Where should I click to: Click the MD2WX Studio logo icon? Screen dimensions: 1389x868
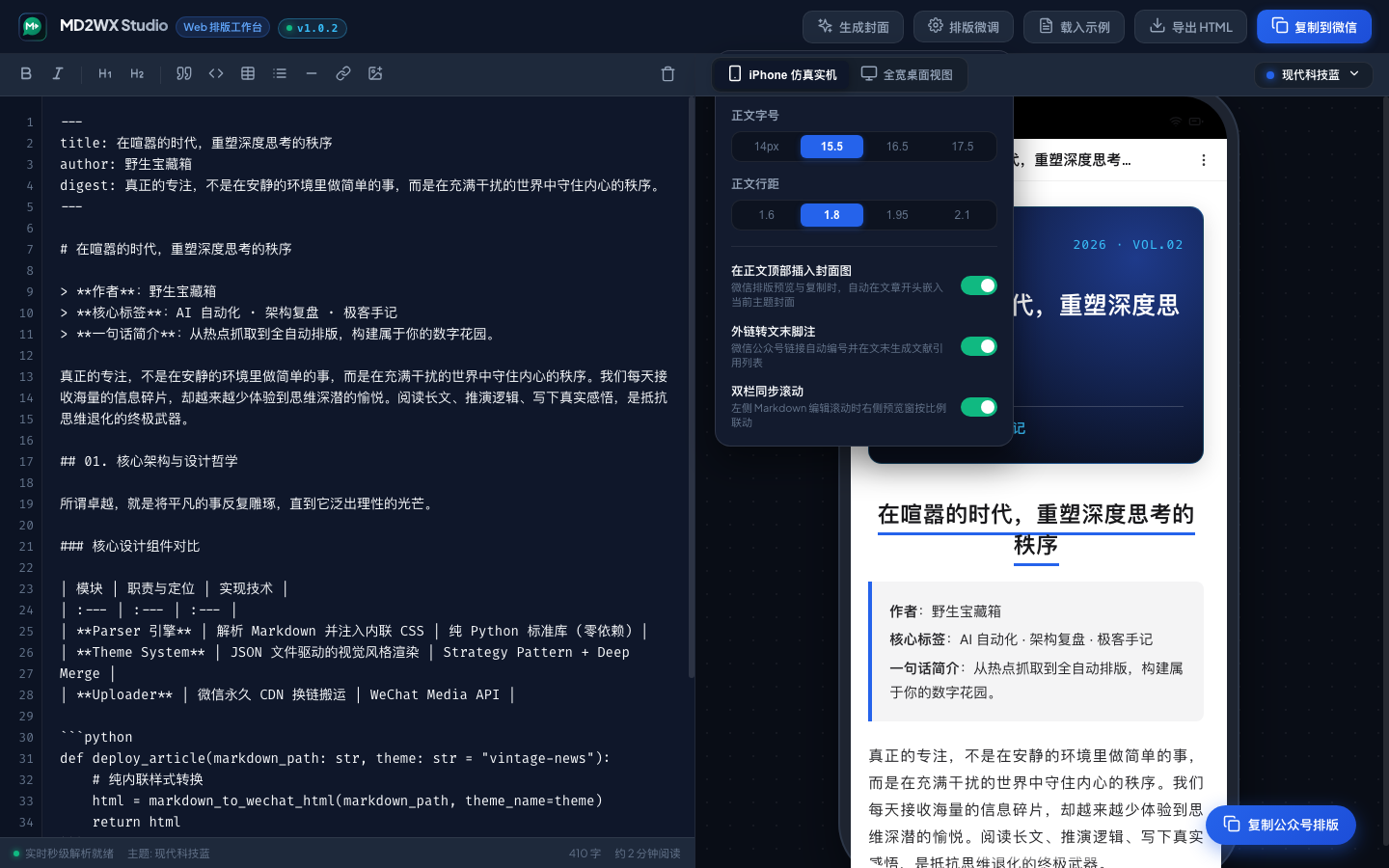tap(33, 26)
